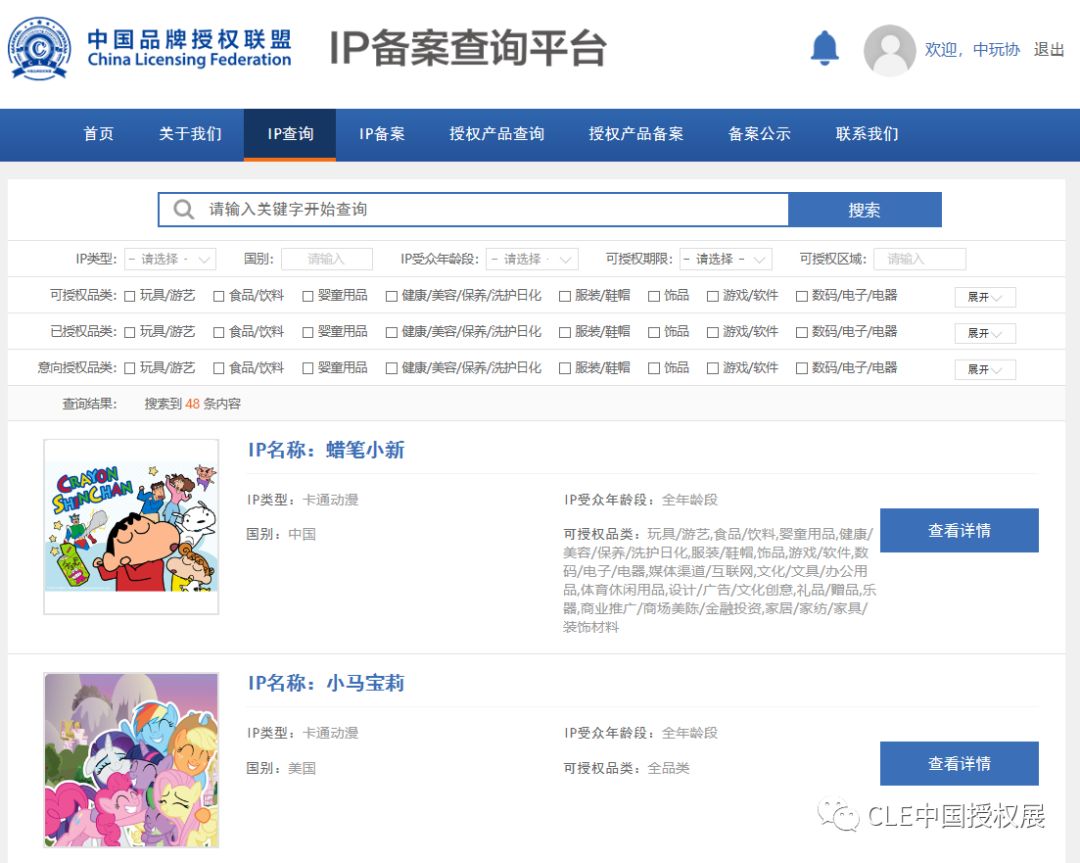Click the magnifier icon in search box
1080x863 pixels.
(183, 209)
